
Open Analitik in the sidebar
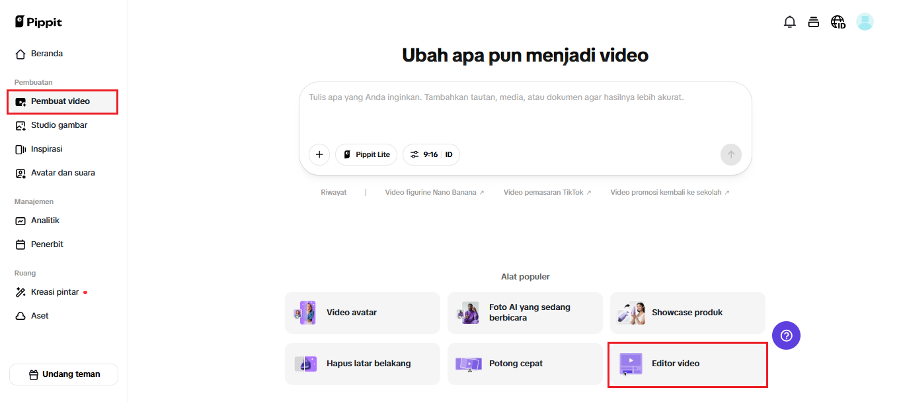46,220
